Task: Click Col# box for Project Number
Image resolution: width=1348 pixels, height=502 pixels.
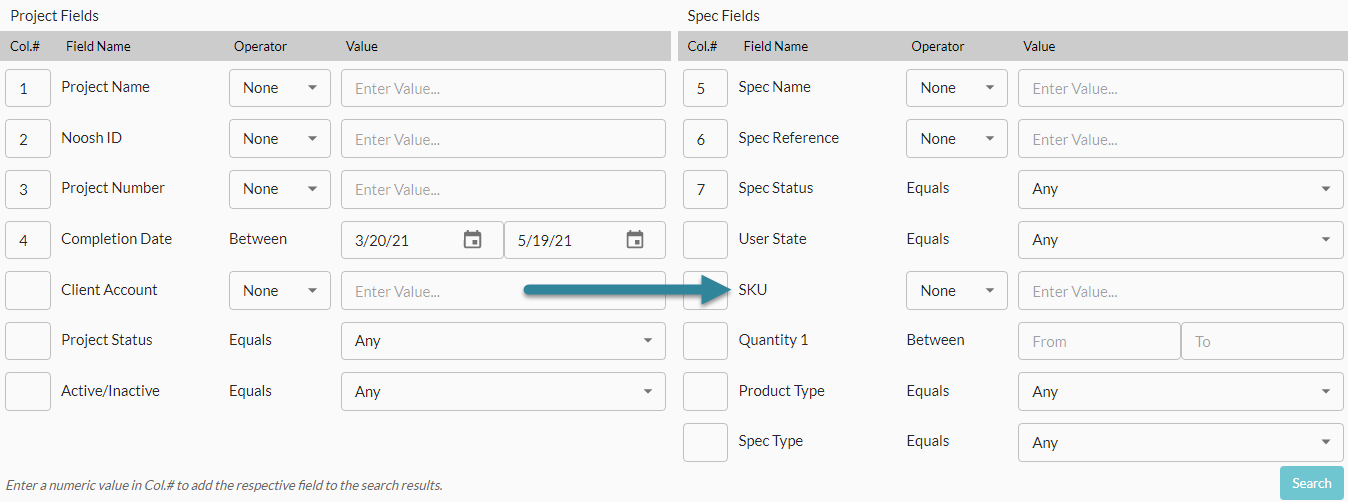Action: pos(28,189)
